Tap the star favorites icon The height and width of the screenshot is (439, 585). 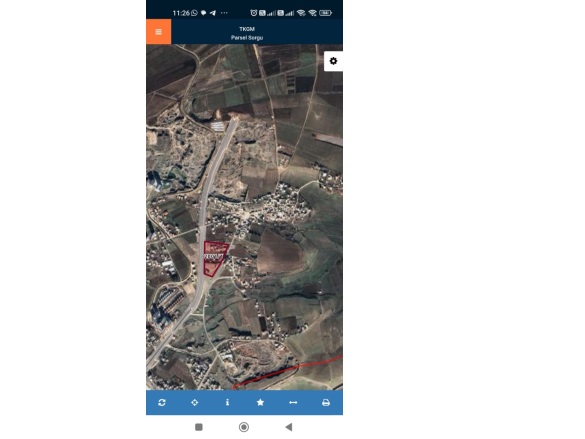point(260,402)
